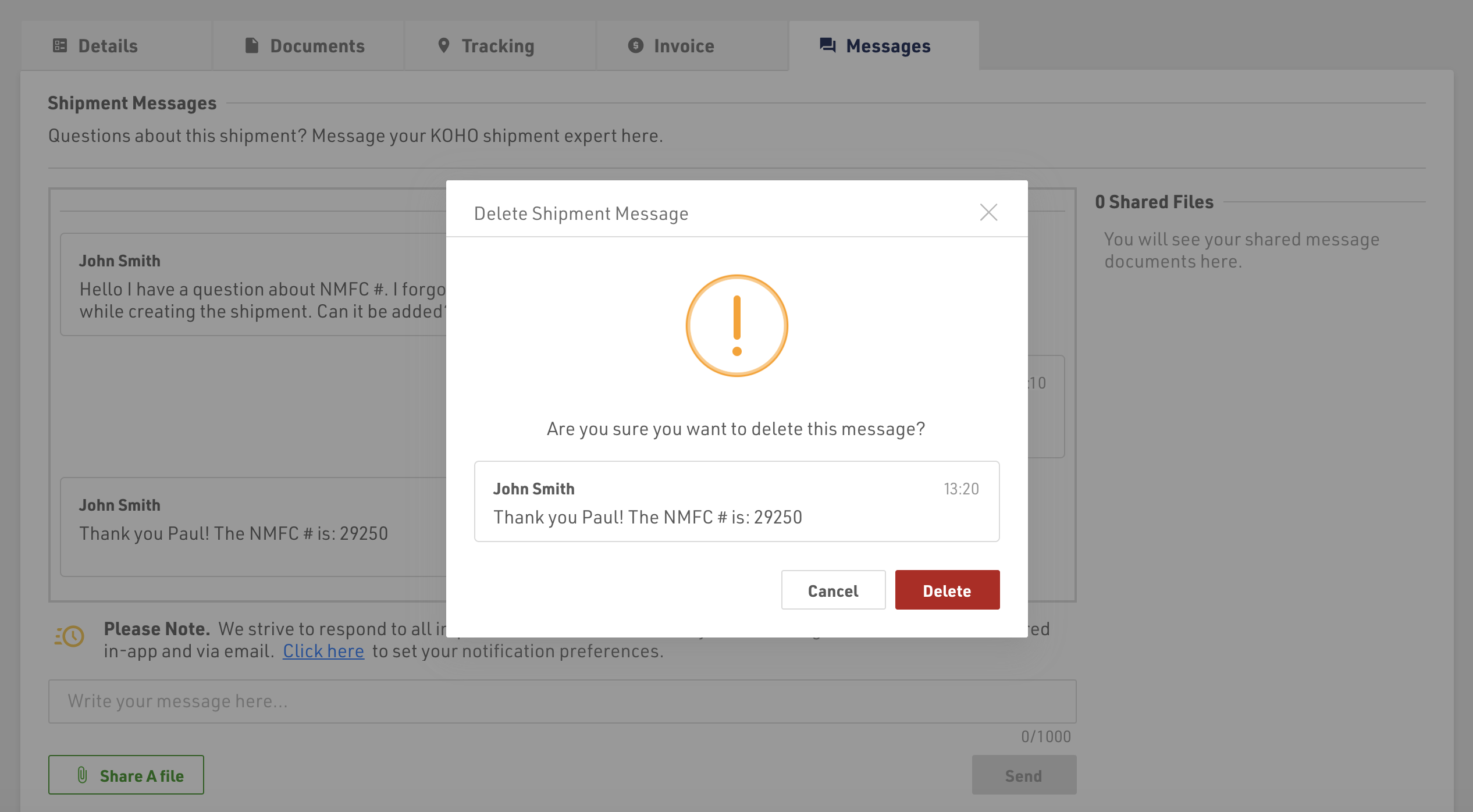Click the Details tab grid icon
The width and height of the screenshot is (1473, 812).
tap(60, 45)
